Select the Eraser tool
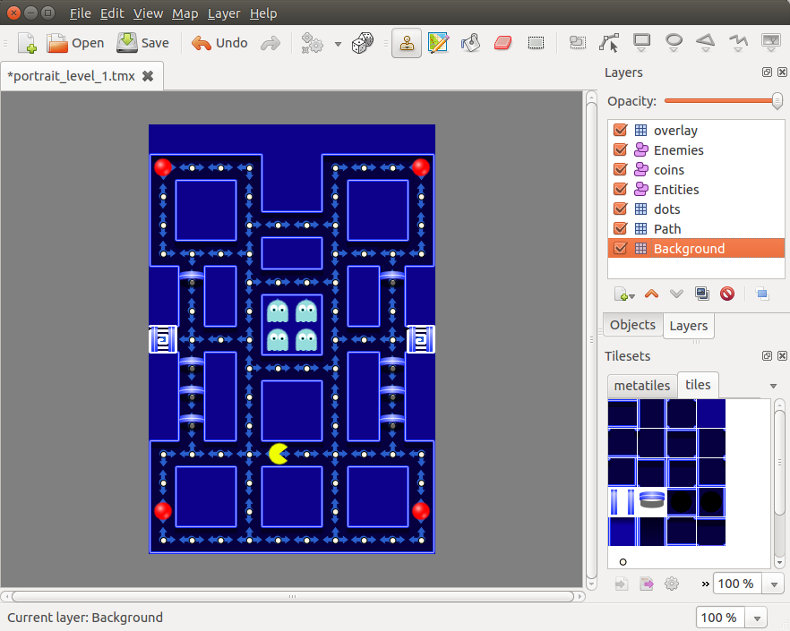 coord(503,43)
